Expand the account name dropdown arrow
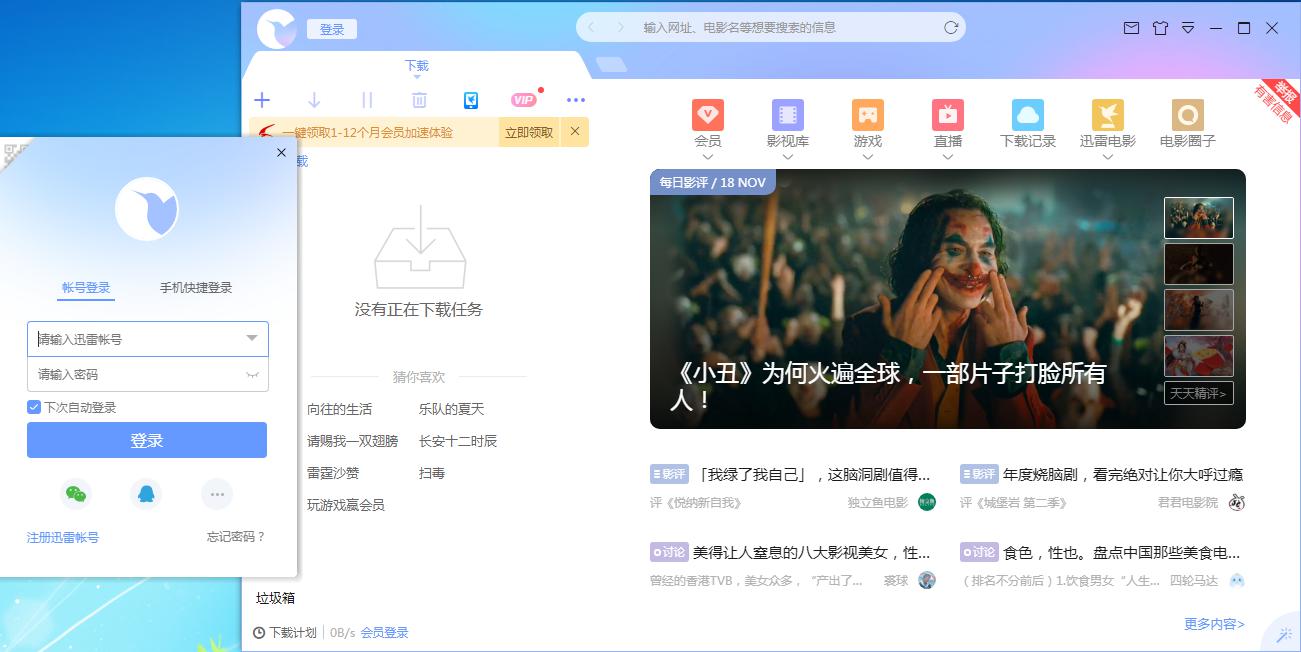This screenshot has width=1301, height=652. pyautogui.click(x=252, y=339)
